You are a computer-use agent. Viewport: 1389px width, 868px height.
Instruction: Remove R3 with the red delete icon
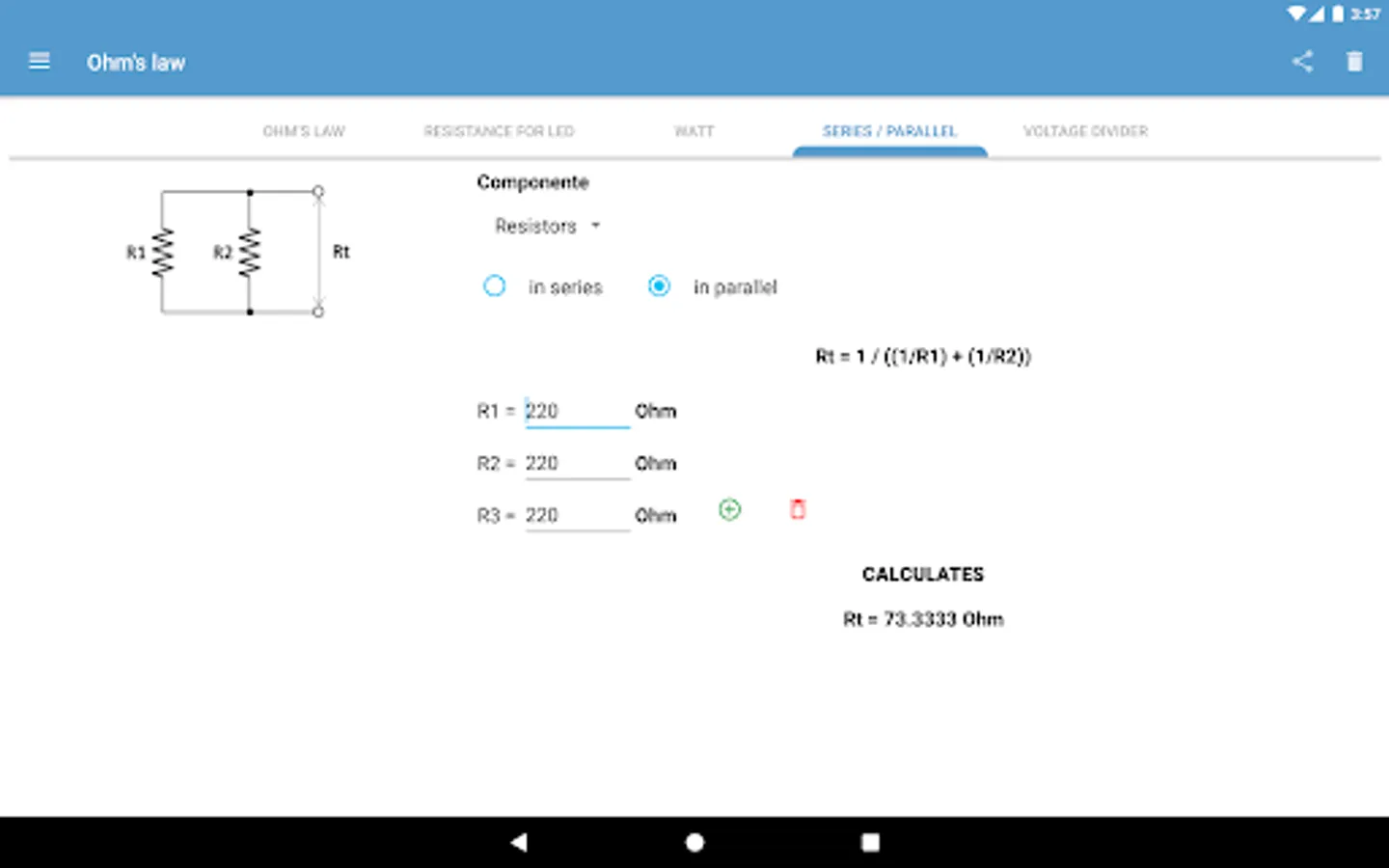coord(798,509)
